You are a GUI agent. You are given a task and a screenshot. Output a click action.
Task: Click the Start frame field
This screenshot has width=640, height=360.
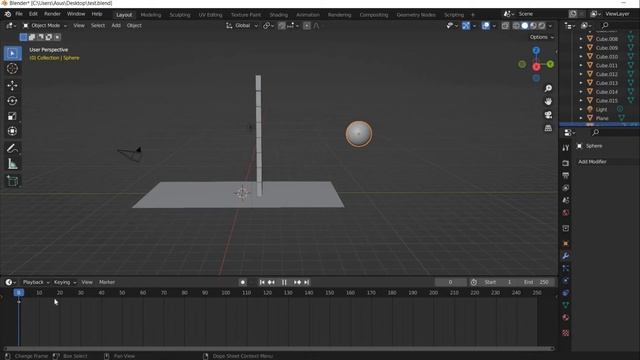tap(499, 282)
